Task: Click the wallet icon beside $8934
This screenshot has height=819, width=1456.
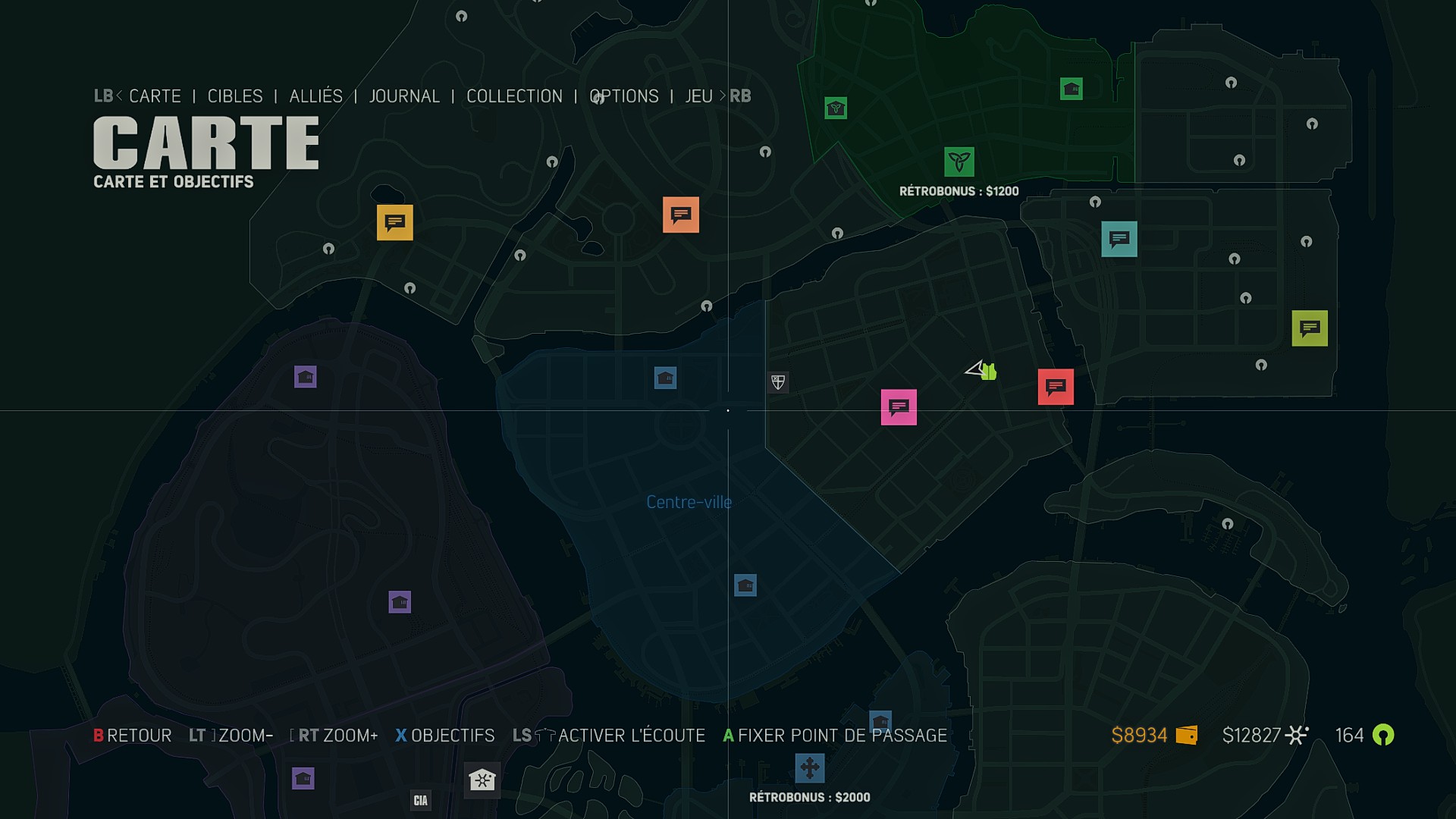Action: 1186,735
